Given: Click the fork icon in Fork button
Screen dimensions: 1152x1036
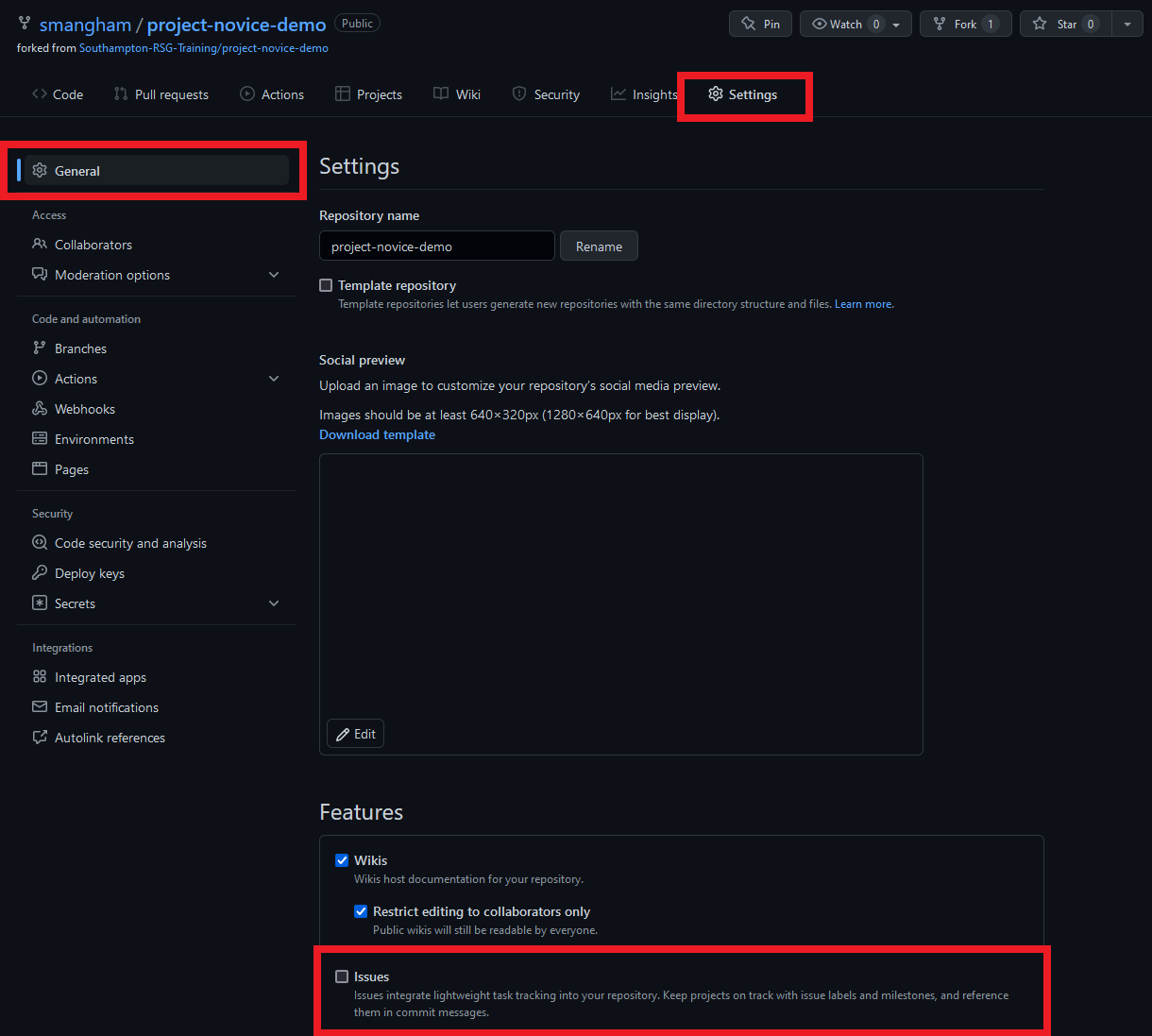Looking at the screenshot, I should coord(940,24).
